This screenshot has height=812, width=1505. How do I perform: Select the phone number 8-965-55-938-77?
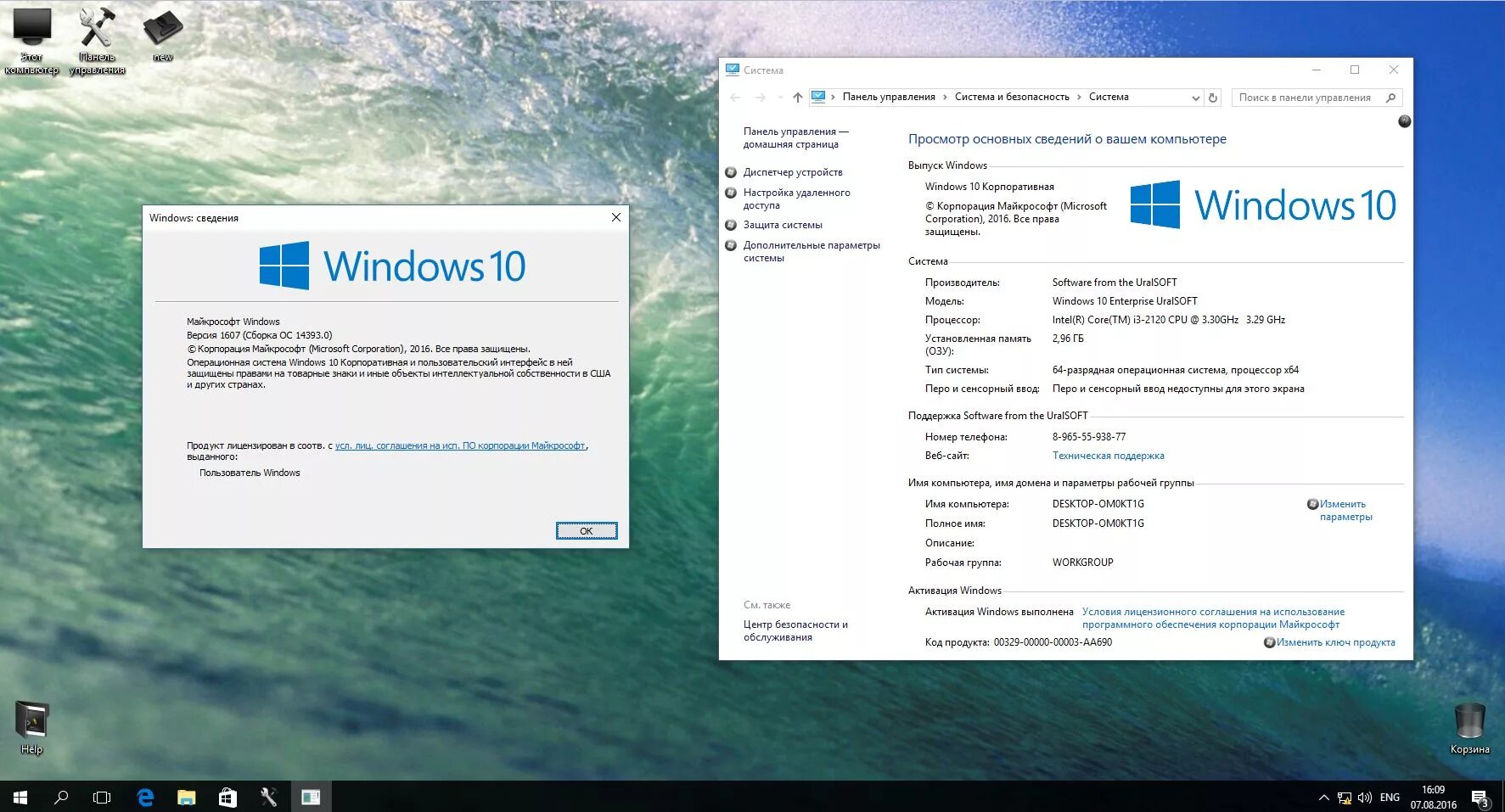tap(1089, 437)
